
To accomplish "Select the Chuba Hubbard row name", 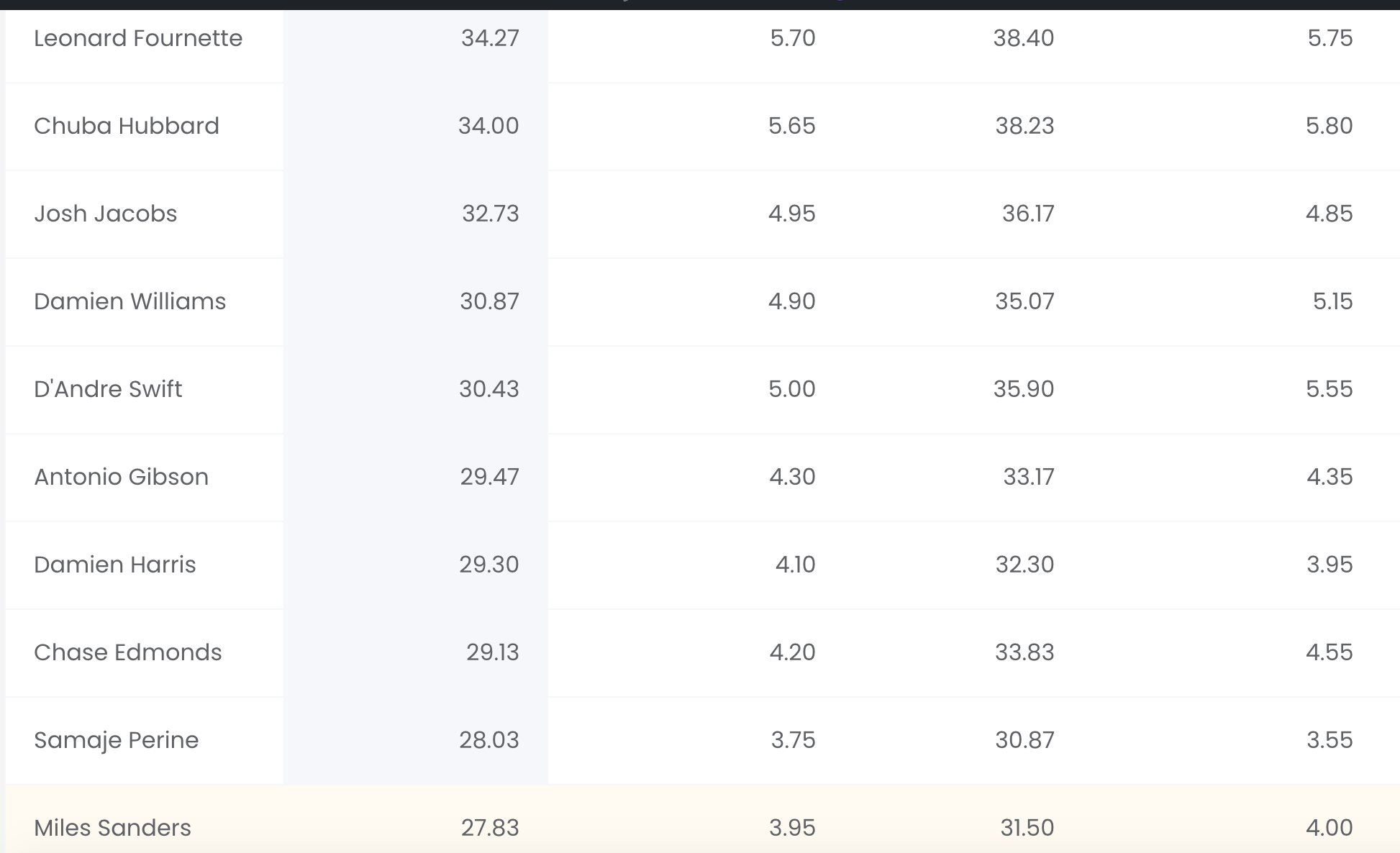I will 127,126.
